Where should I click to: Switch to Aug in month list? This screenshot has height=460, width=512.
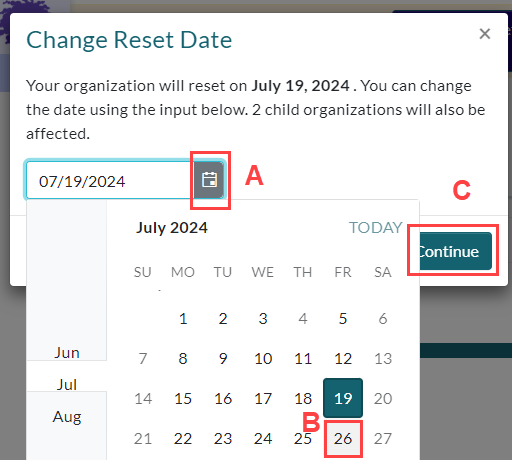(67, 417)
